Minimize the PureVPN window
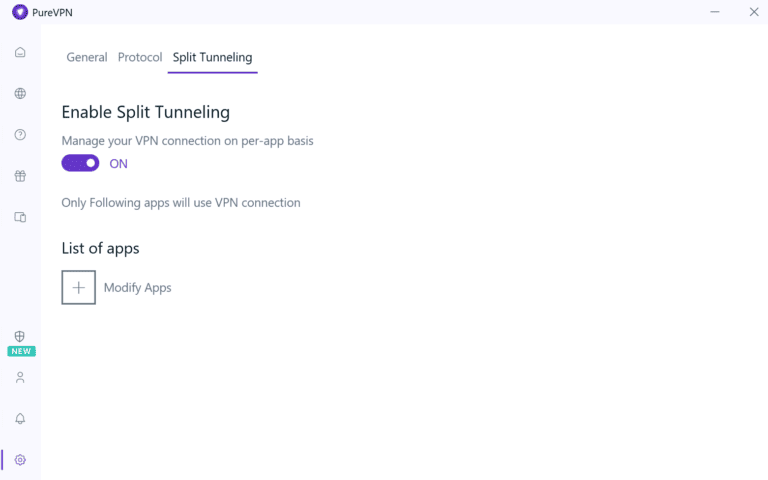This screenshot has height=480, width=768. [x=715, y=12]
